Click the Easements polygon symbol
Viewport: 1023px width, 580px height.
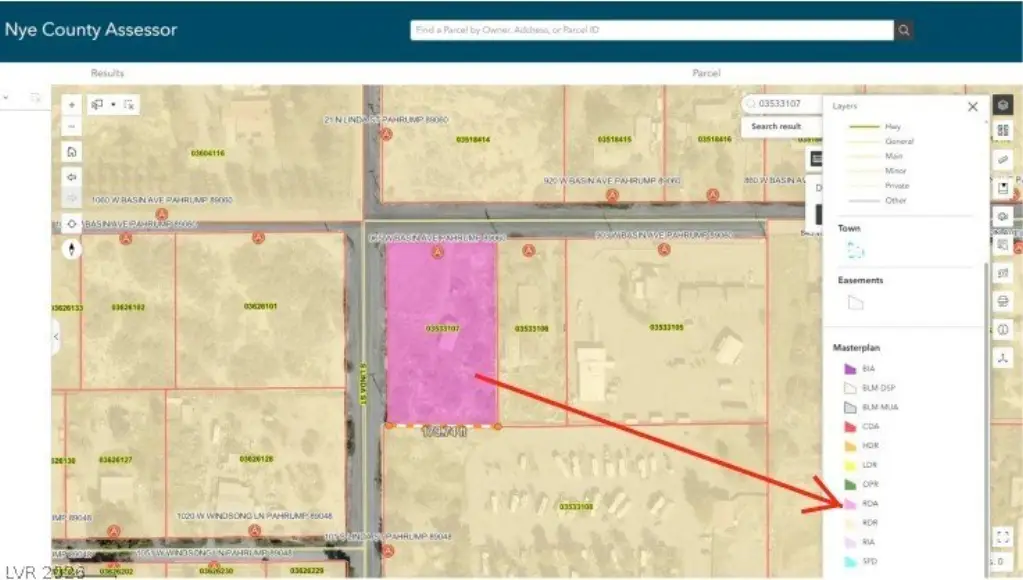click(855, 302)
